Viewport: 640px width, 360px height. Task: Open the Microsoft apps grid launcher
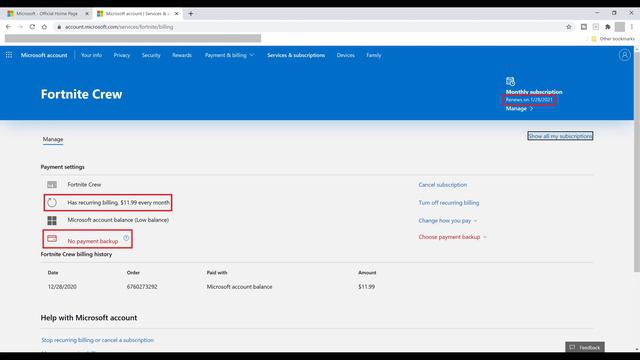pos(9,55)
